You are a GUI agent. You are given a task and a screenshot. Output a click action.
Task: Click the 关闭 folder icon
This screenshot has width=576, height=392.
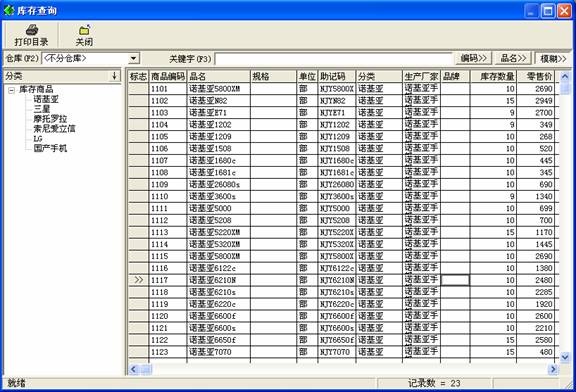pyautogui.click(x=85, y=30)
